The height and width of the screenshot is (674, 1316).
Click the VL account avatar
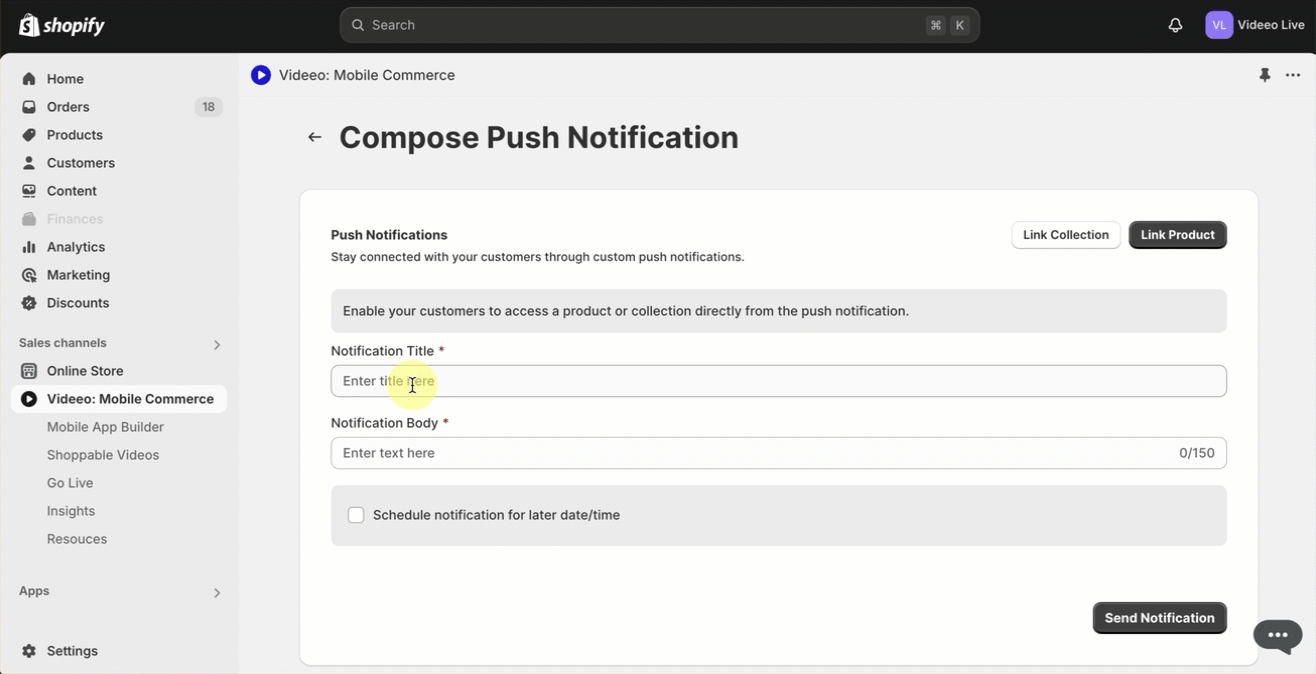[1218, 25]
